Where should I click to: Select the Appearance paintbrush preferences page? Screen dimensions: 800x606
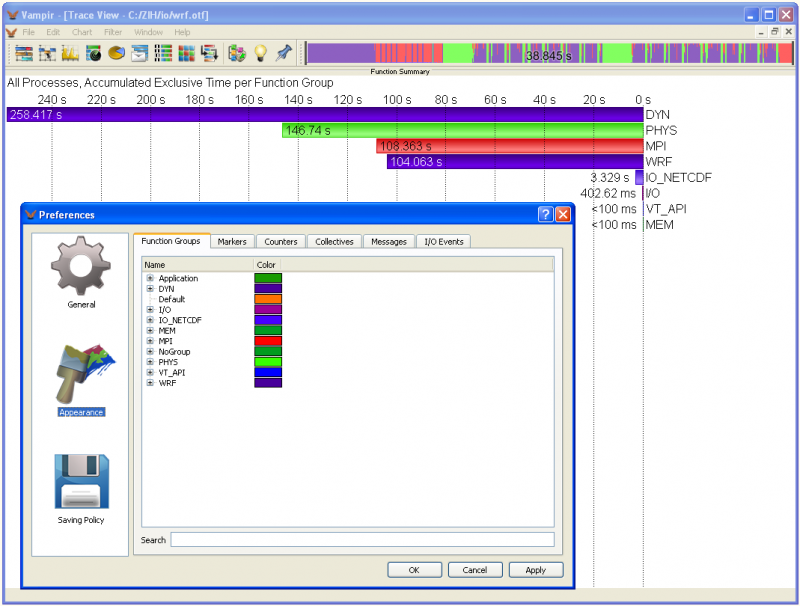(82, 381)
